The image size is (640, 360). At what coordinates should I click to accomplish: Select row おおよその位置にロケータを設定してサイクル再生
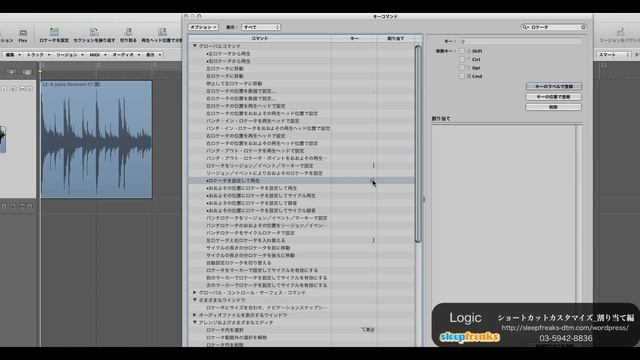[x=301, y=196]
